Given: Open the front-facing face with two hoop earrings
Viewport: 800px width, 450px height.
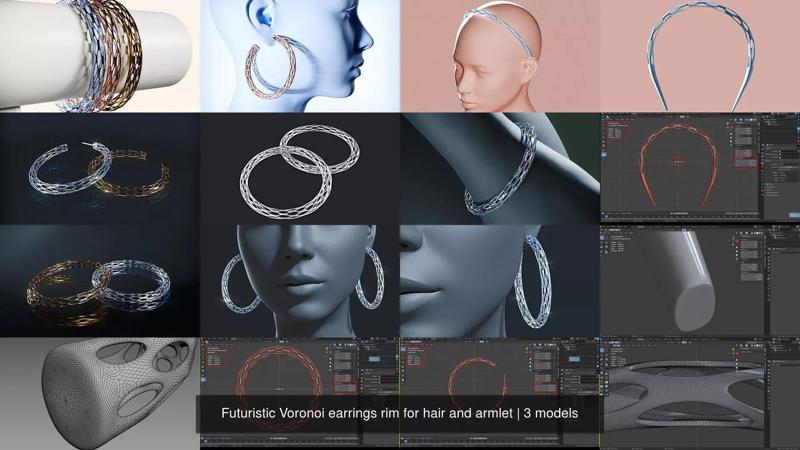Looking at the screenshot, I should [300, 281].
